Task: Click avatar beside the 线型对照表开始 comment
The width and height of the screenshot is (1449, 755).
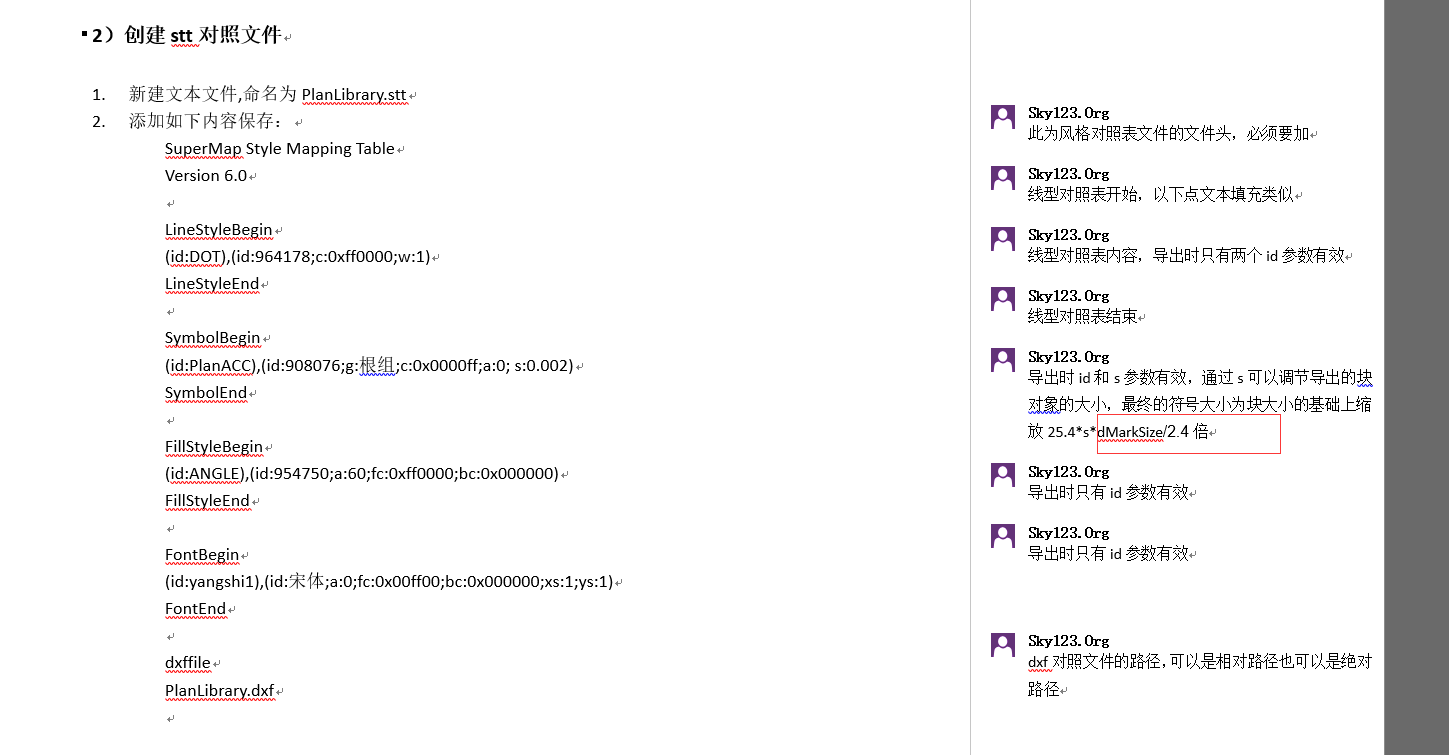Action: [x=1003, y=178]
